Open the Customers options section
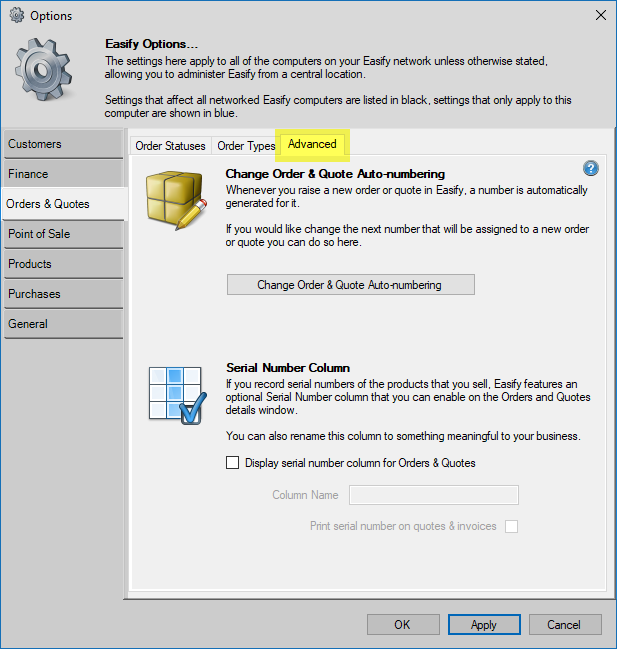 [x=62, y=144]
